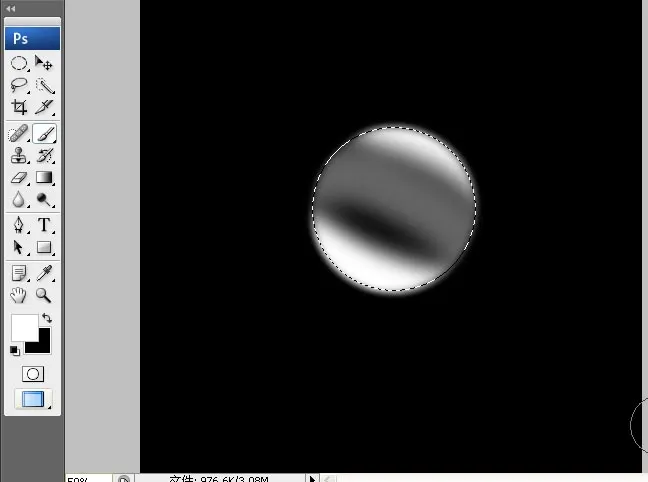The width and height of the screenshot is (648, 482).
Task: Click the horizontal scrollbar left arrow
Action: pos(328,479)
